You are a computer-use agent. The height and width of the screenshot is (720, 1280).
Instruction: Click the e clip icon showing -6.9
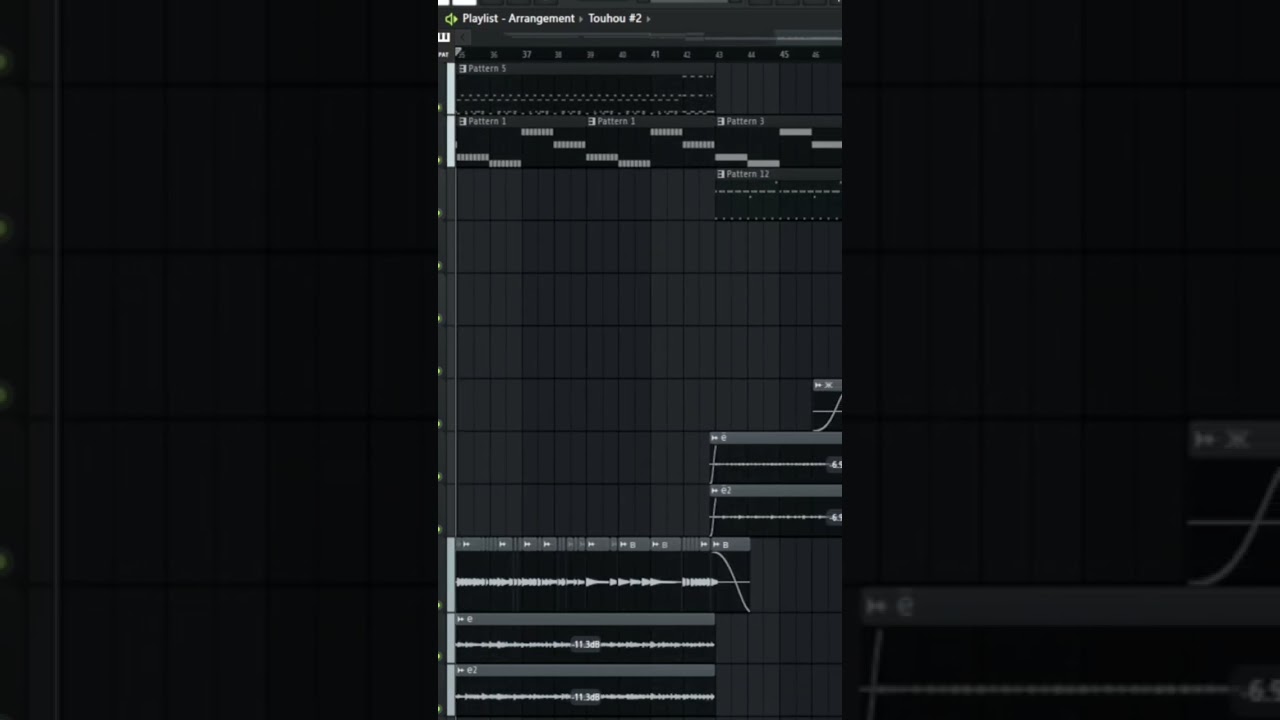tap(715, 438)
